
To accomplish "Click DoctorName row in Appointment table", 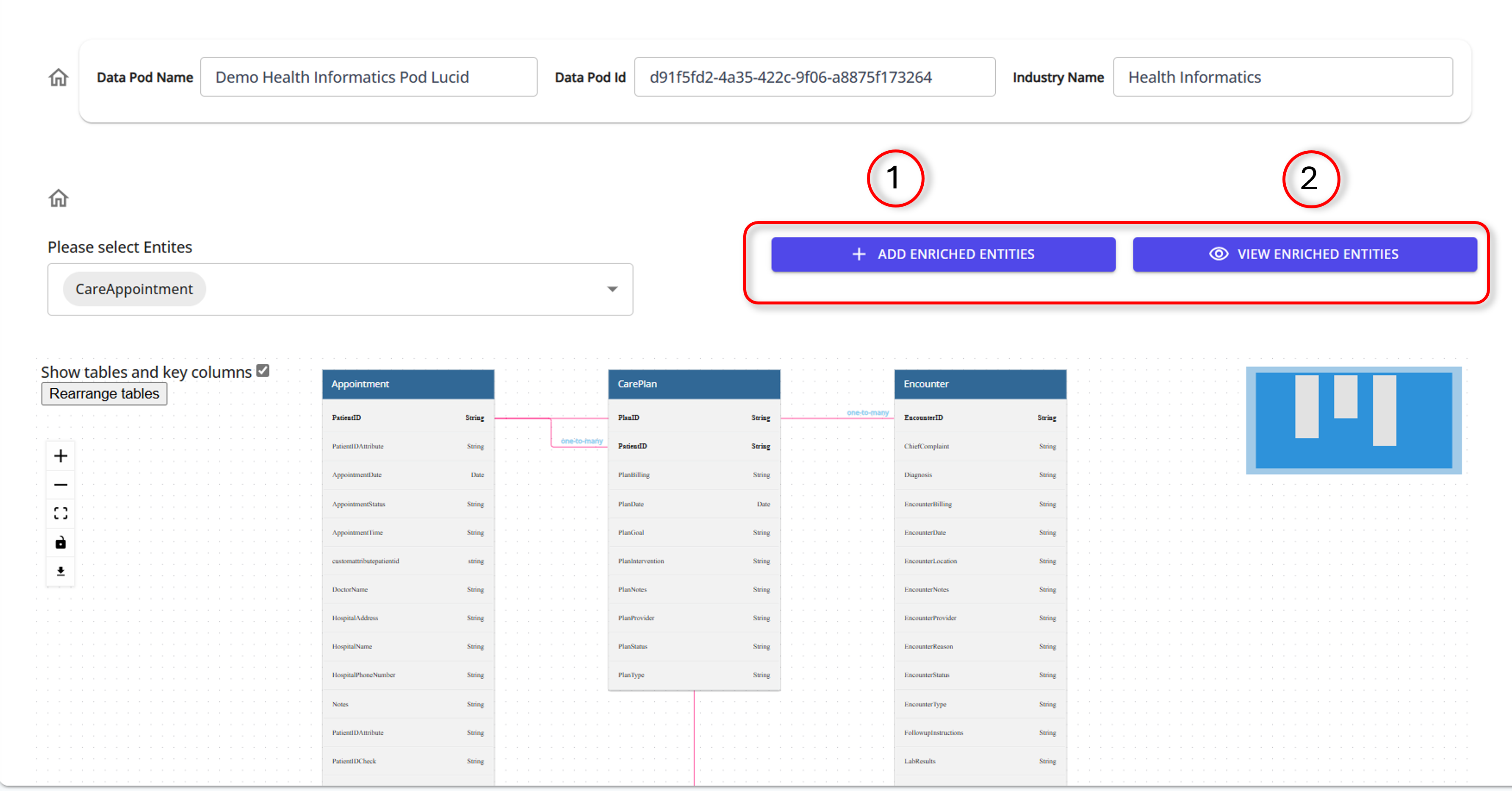I will click(x=408, y=590).
